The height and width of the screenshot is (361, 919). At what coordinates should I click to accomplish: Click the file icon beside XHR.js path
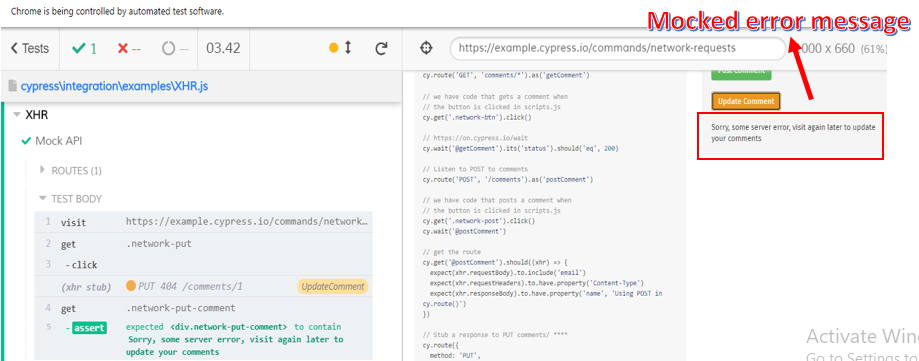13,87
